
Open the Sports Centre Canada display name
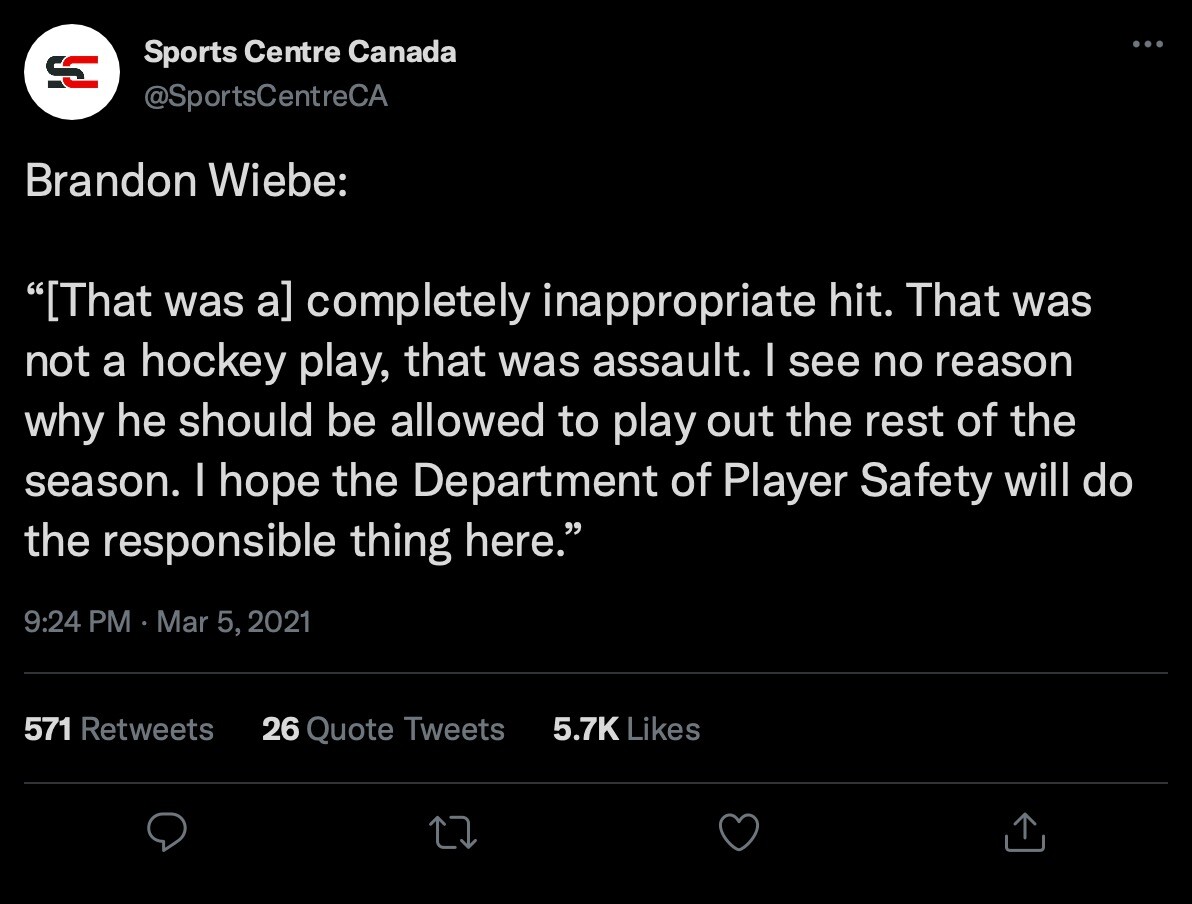[x=300, y=52]
